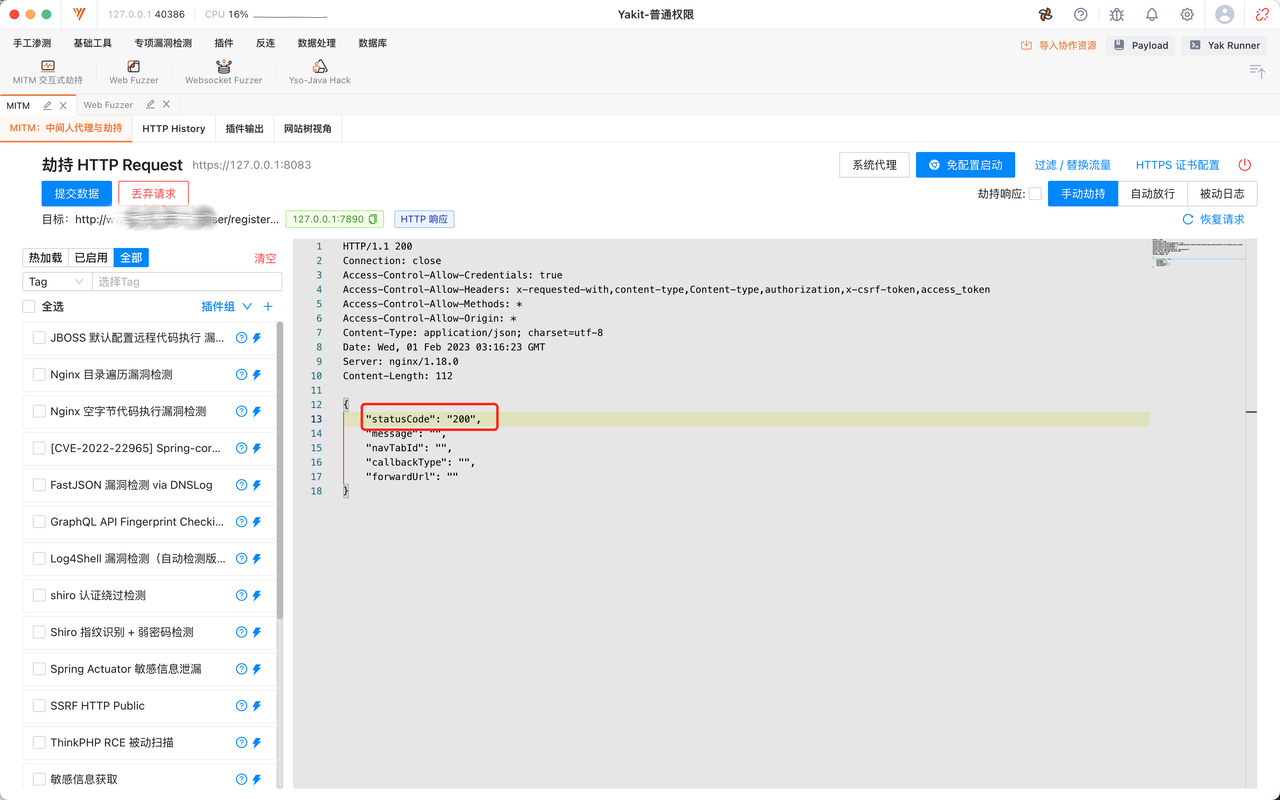The height and width of the screenshot is (800, 1280).
Task: Close the MITM tab
Action: tap(63, 105)
